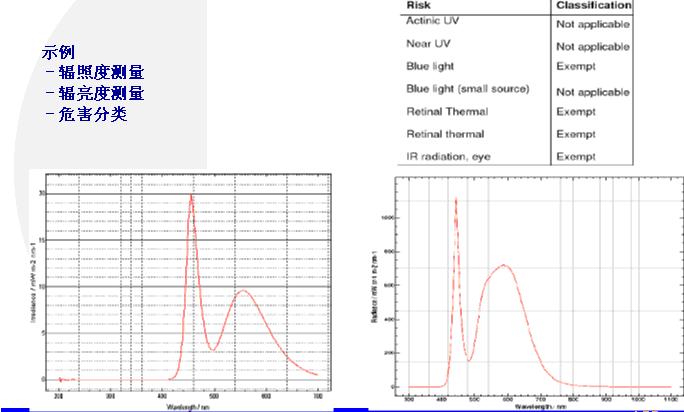Click the 'IR radiation, eye' cell
Image resolution: width=684 pixels, height=412 pixels.
448,157
